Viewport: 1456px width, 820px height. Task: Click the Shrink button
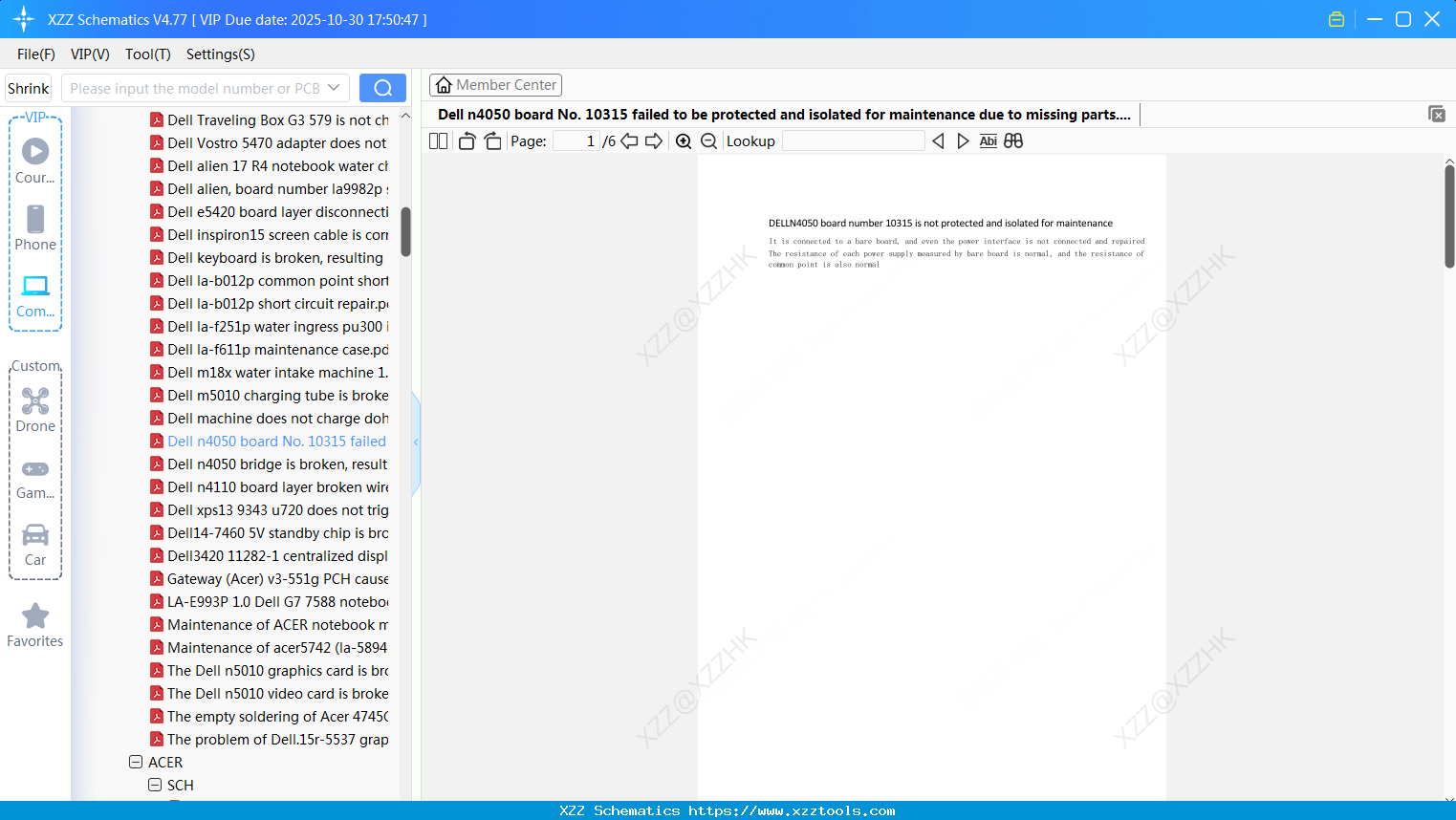coord(28,88)
